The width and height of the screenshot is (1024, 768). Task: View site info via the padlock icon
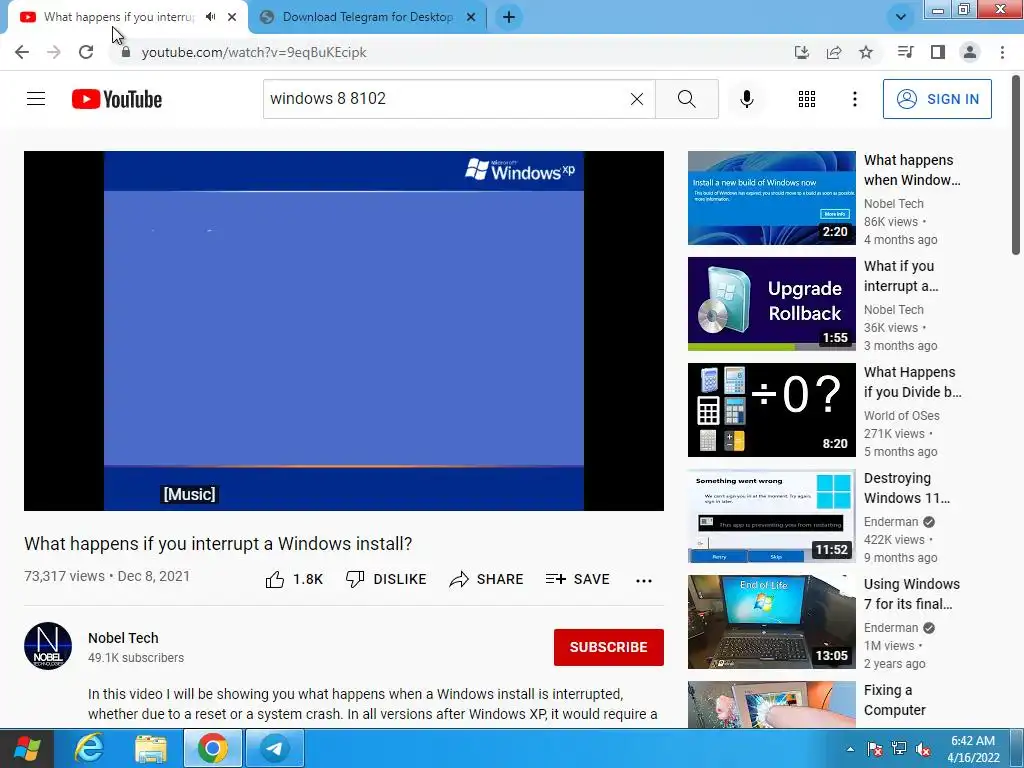coord(126,52)
